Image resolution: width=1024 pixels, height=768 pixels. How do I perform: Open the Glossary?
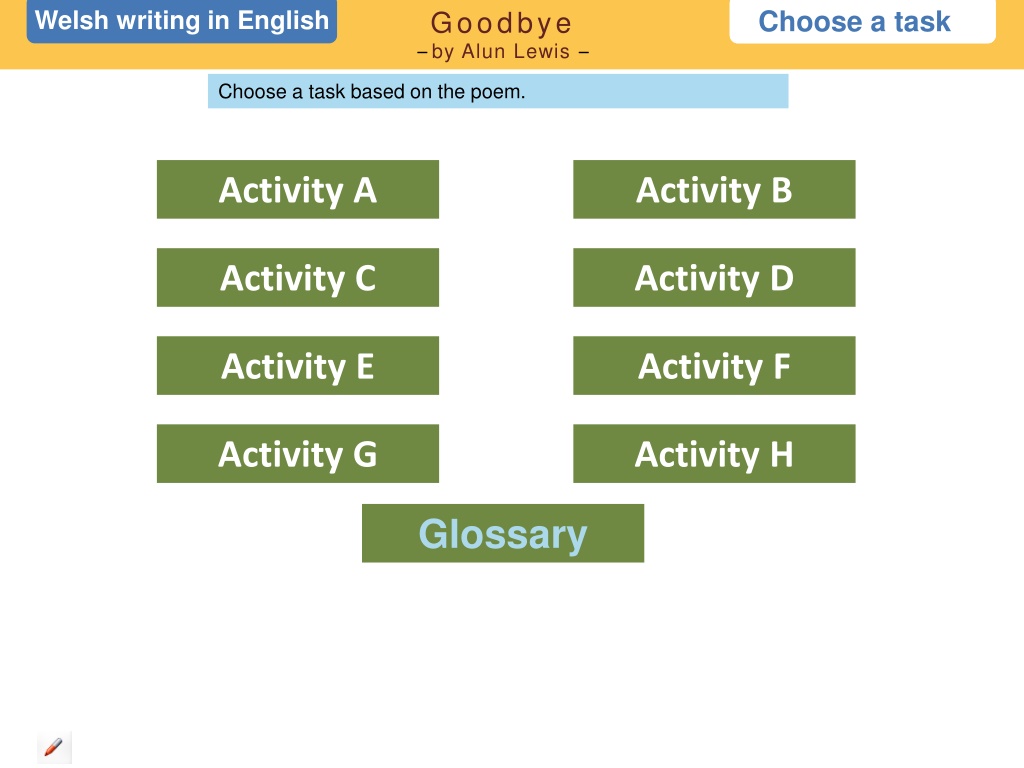click(502, 534)
